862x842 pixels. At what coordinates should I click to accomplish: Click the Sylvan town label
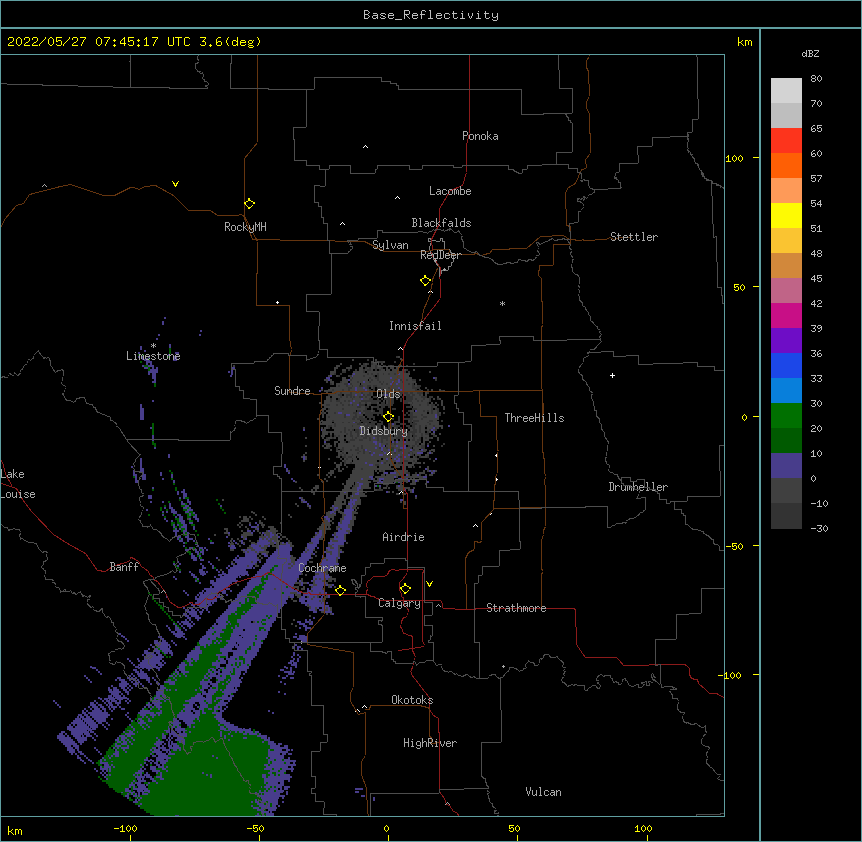(x=390, y=245)
